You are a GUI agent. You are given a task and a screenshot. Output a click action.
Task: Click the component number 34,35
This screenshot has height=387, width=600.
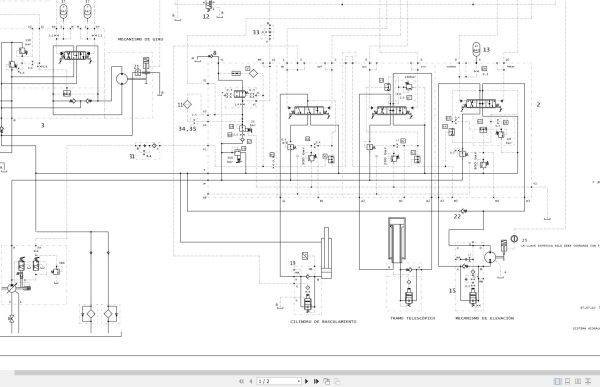(x=188, y=129)
